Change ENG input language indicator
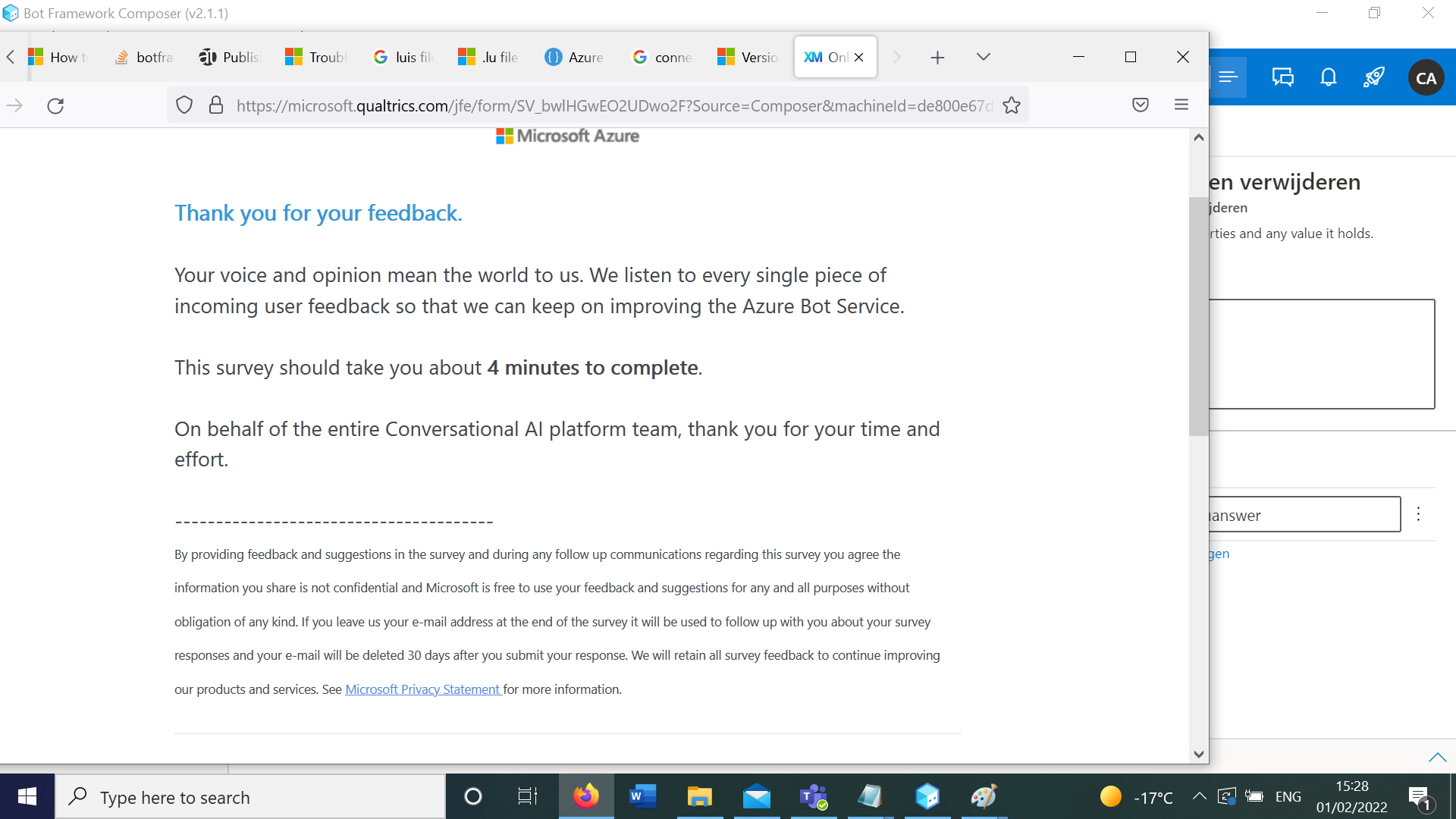Viewport: 1456px width, 819px height. 1288,797
